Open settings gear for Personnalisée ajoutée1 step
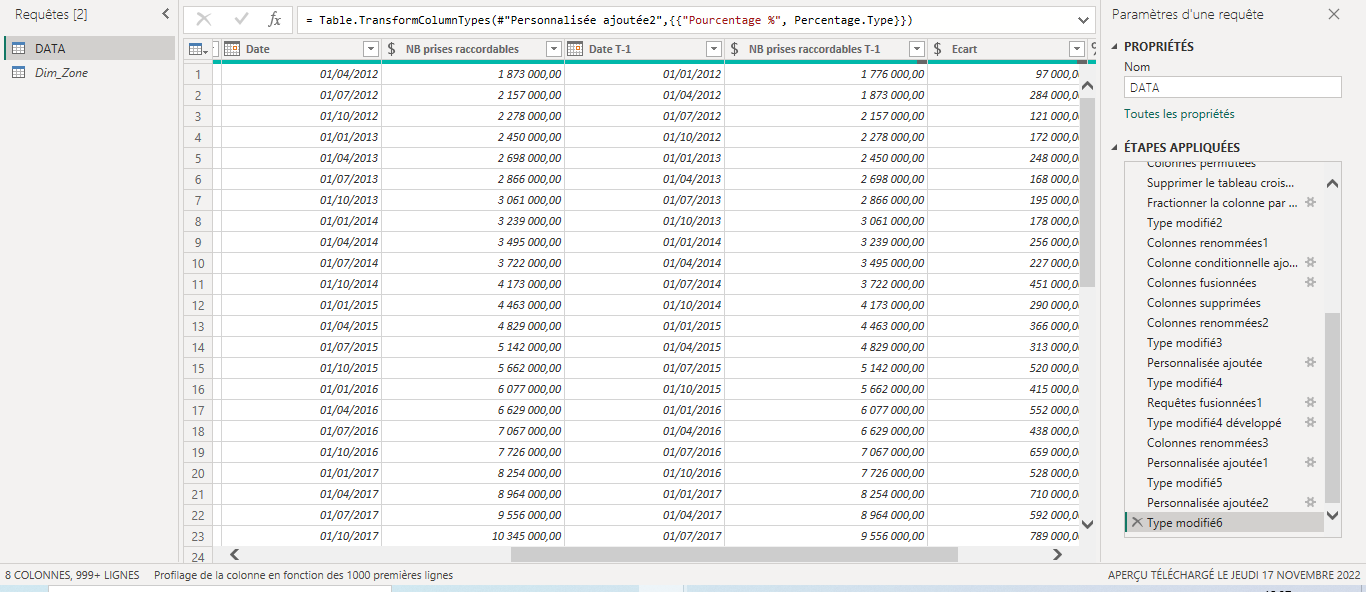The width and height of the screenshot is (1366, 592). (1310, 462)
